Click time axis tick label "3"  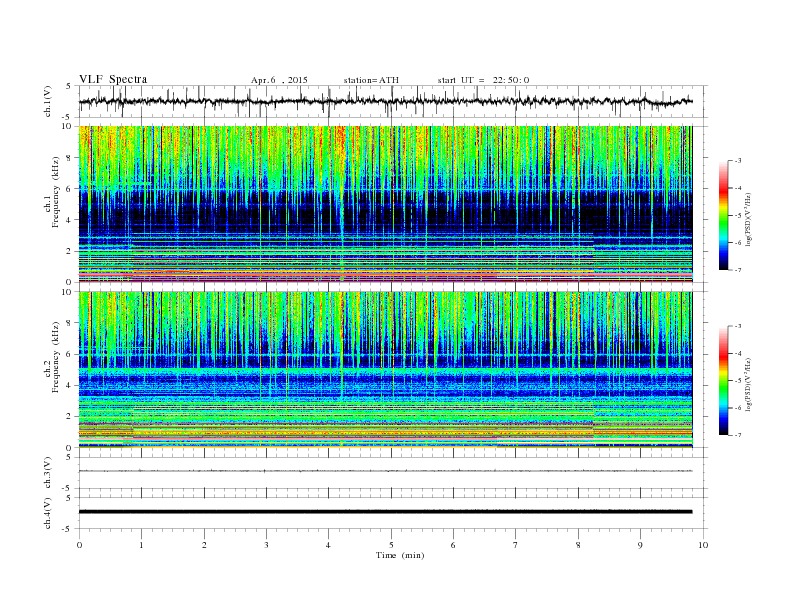coord(266,545)
